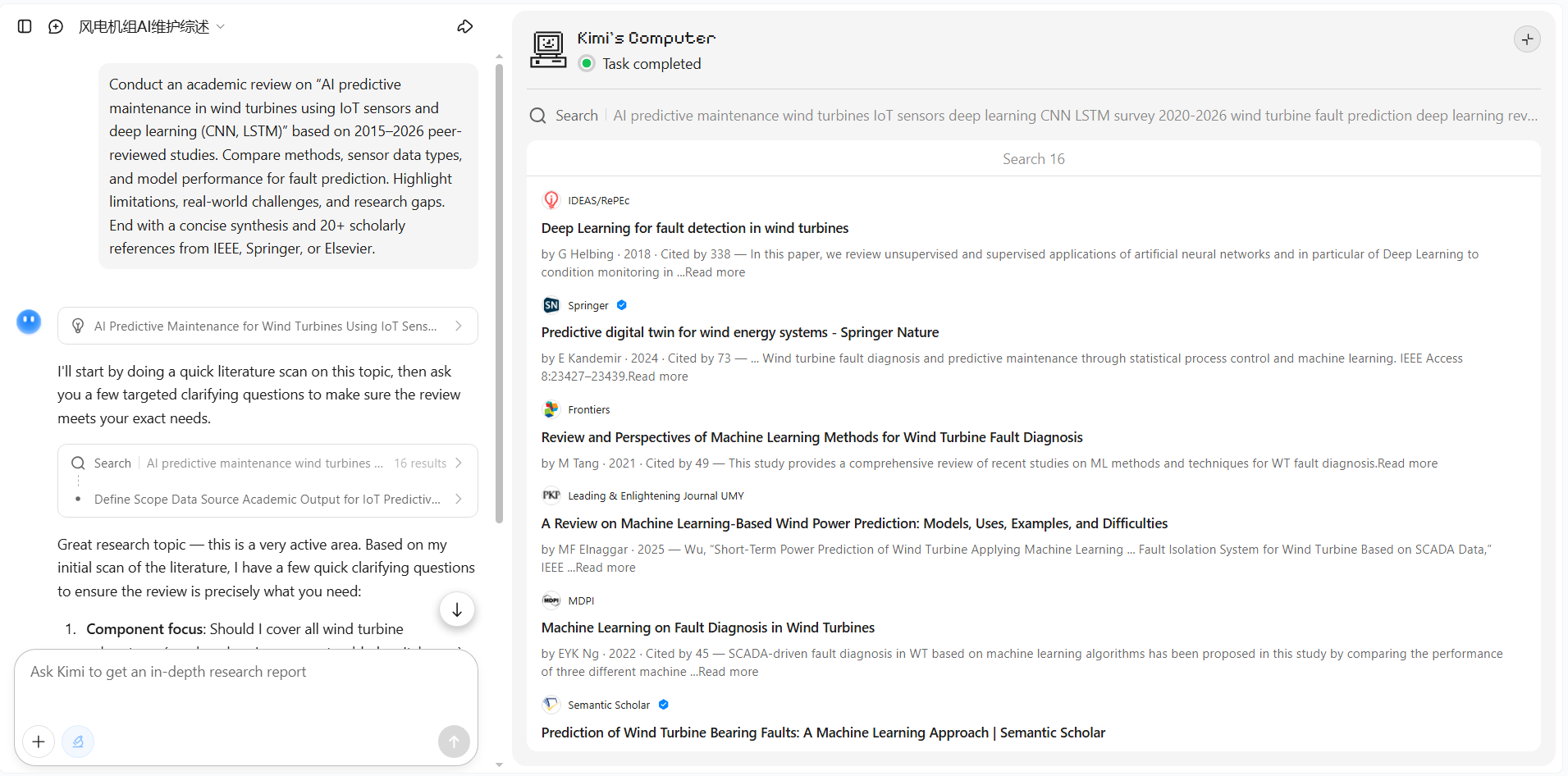Image resolution: width=1568 pixels, height=776 pixels.
Task: Click the IDEAS/RePEc source icon
Action: tap(551, 200)
